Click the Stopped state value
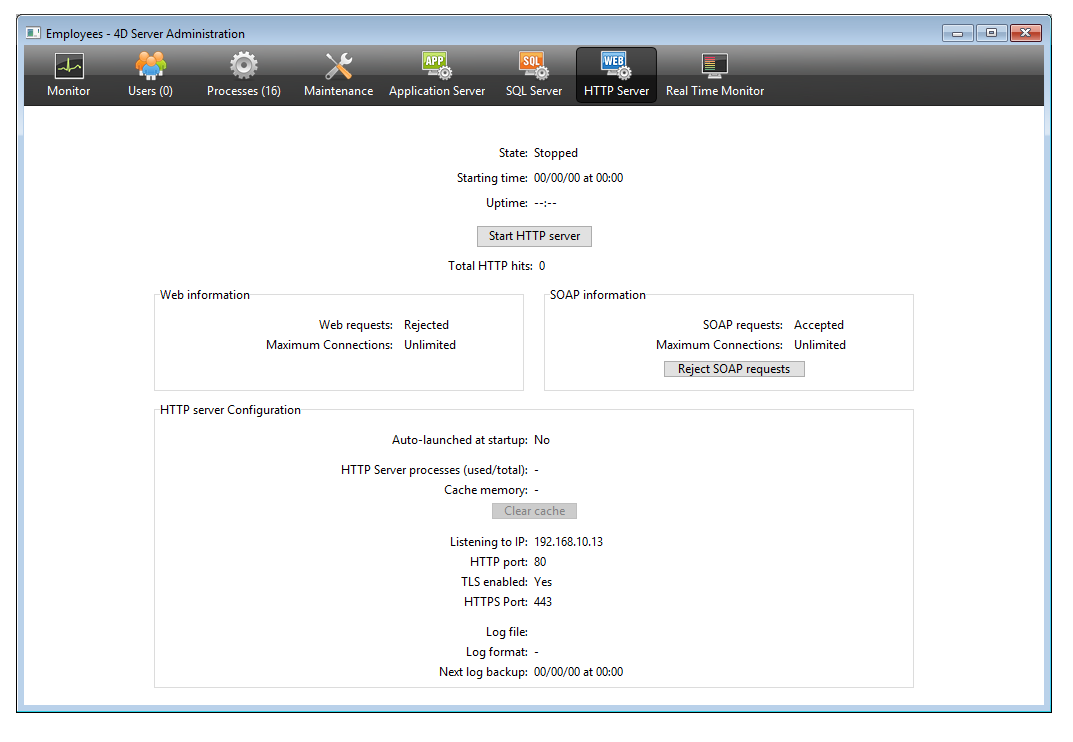The image size is (1073, 742). pos(556,153)
